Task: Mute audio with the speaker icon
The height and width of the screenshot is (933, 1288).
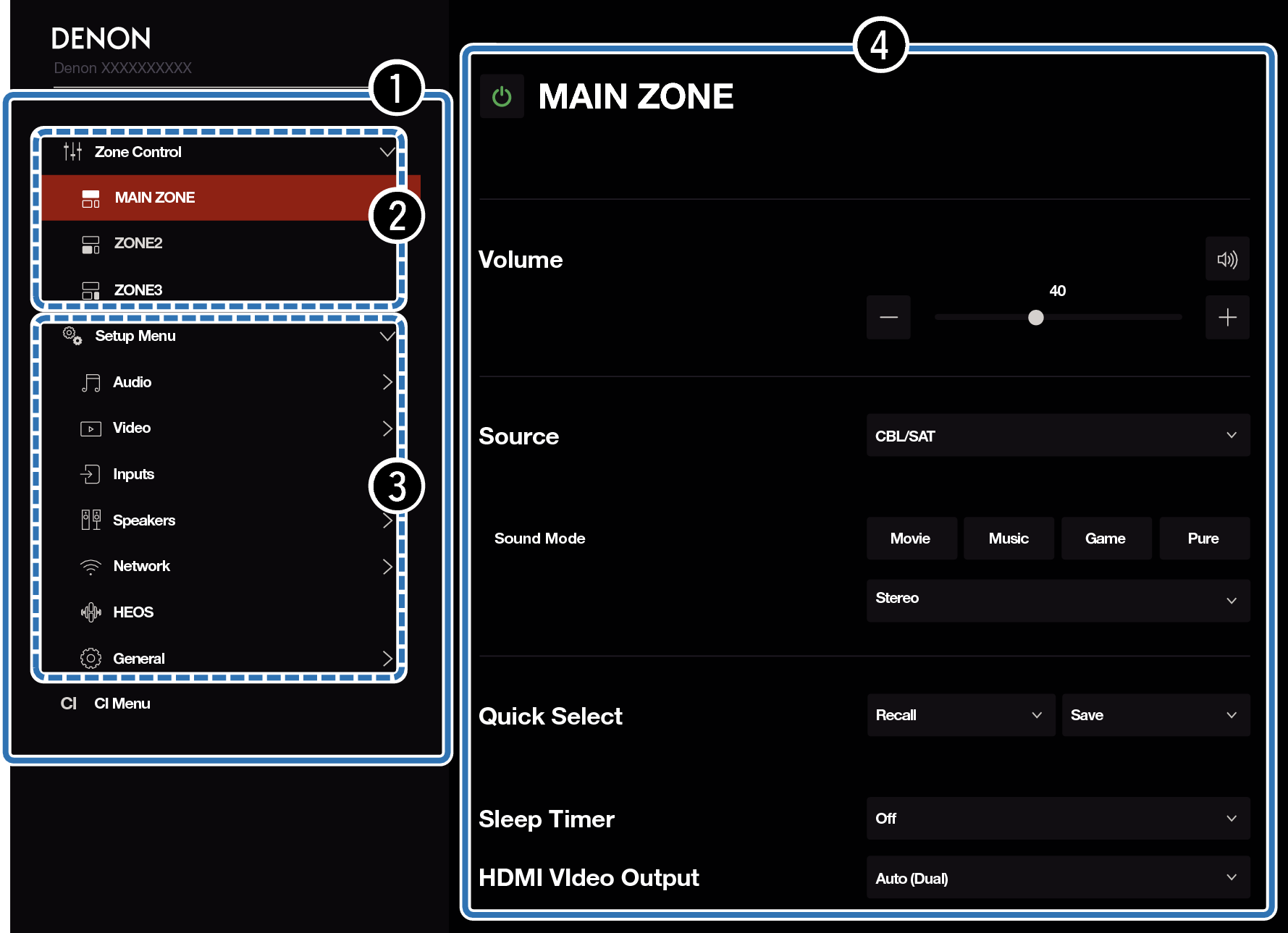Action: (x=1227, y=259)
